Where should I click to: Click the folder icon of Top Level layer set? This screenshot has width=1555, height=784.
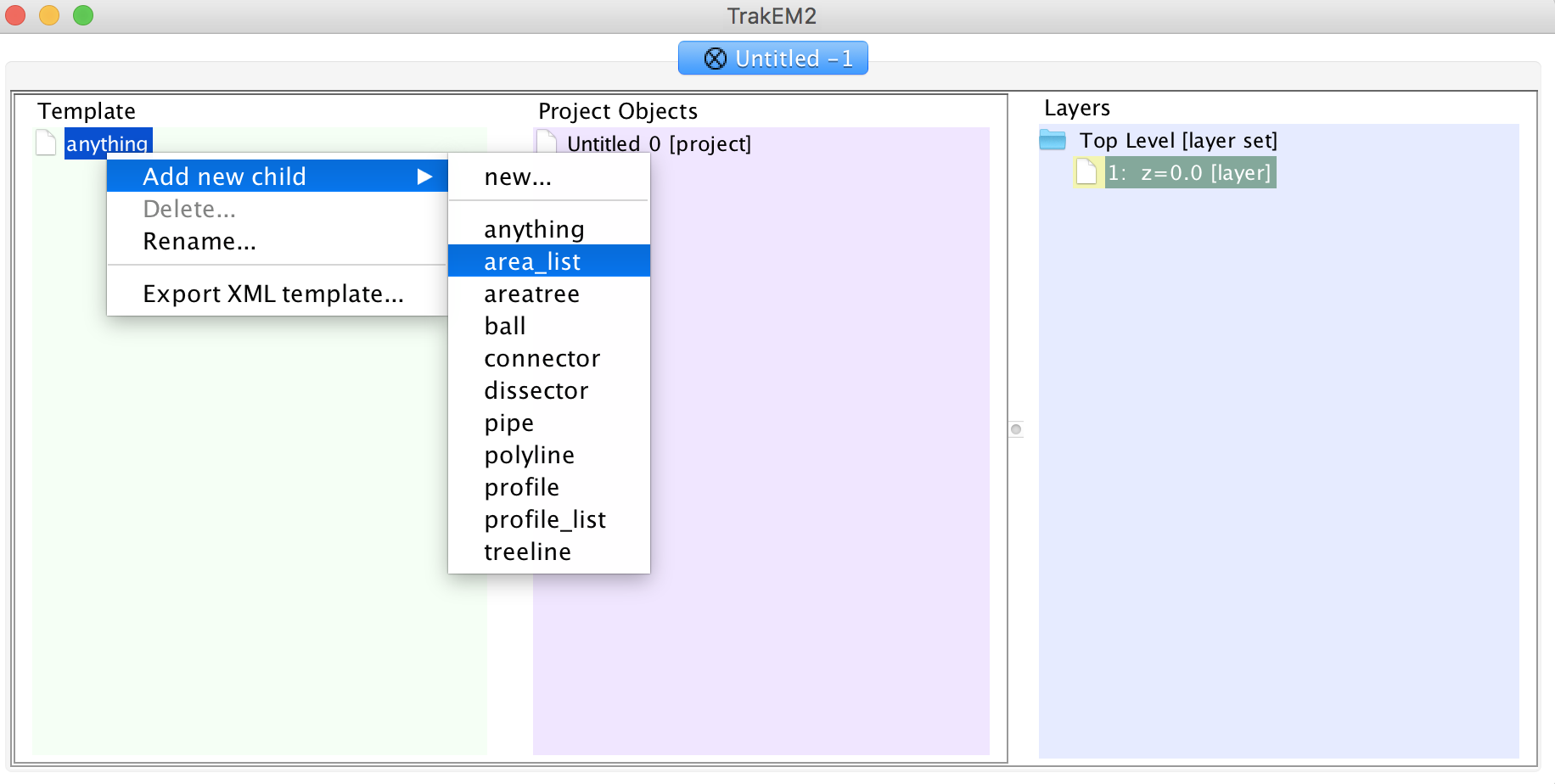coord(1053,140)
